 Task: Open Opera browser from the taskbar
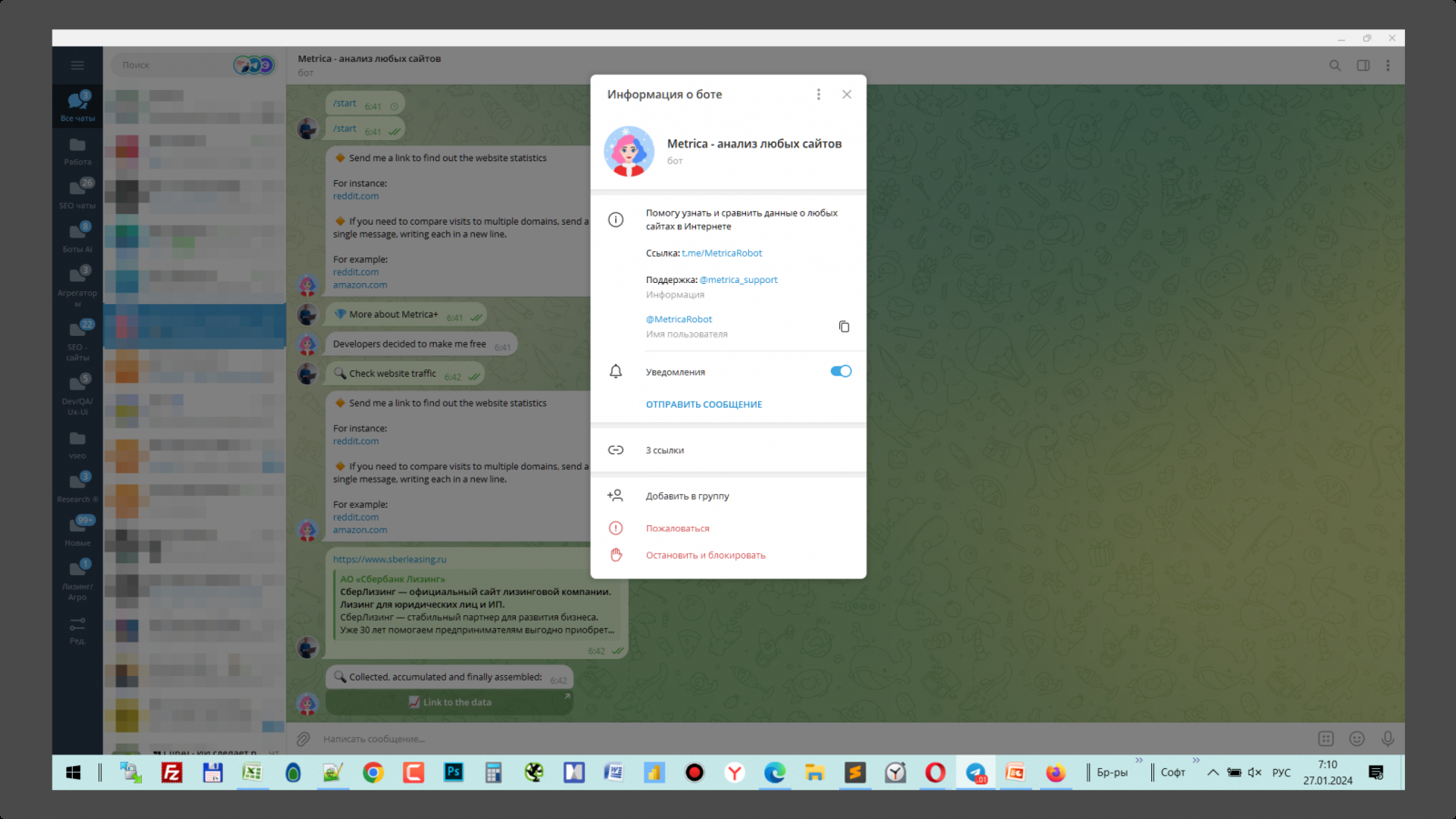(x=935, y=773)
